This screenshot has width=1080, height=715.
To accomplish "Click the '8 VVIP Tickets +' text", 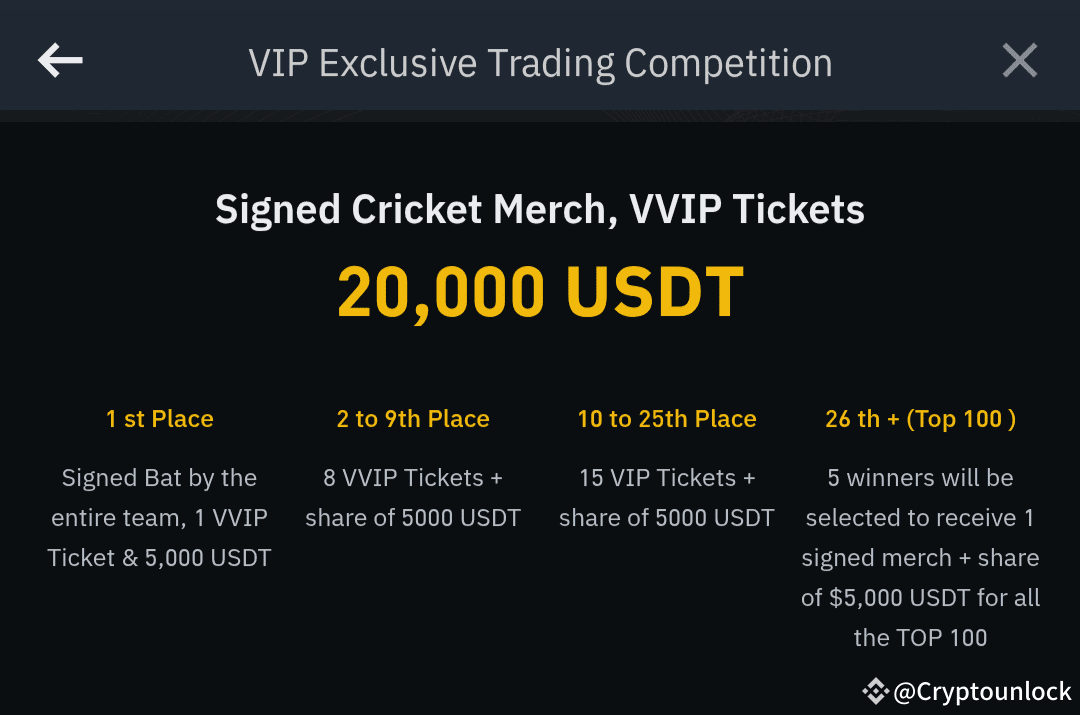I will coord(413,478).
